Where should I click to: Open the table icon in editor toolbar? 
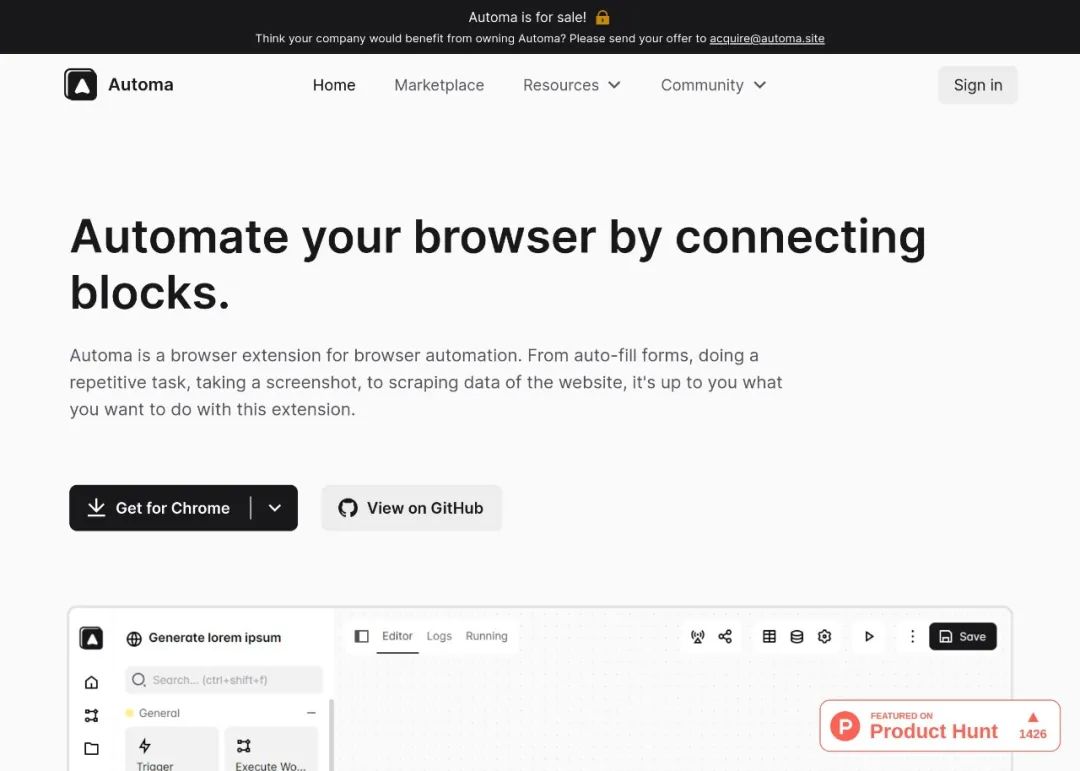click(x=769, y=636)
